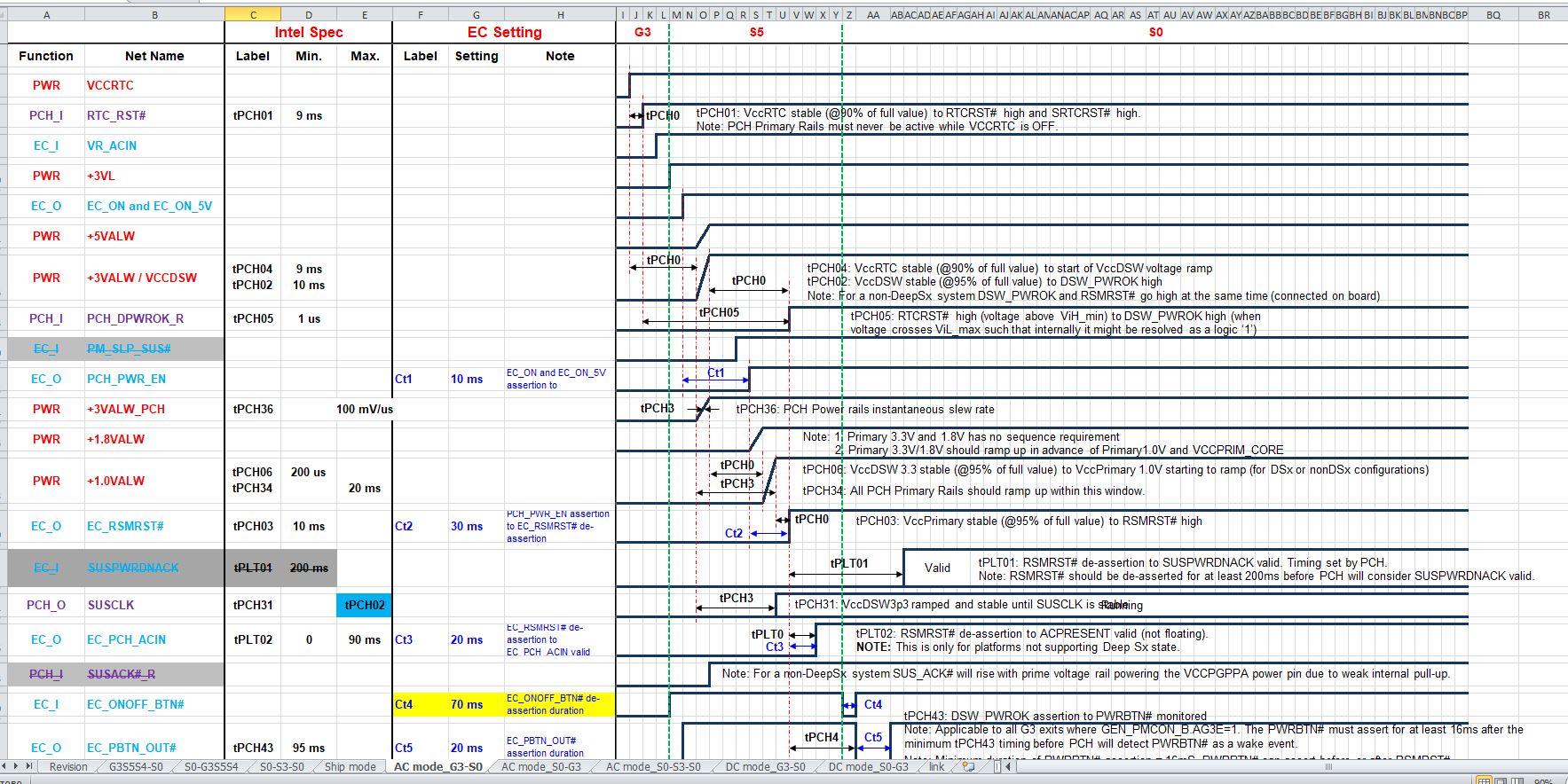Open the DC mode_G3-S0 sheet tab
The image size is (1568, 784).
[765, 767]
